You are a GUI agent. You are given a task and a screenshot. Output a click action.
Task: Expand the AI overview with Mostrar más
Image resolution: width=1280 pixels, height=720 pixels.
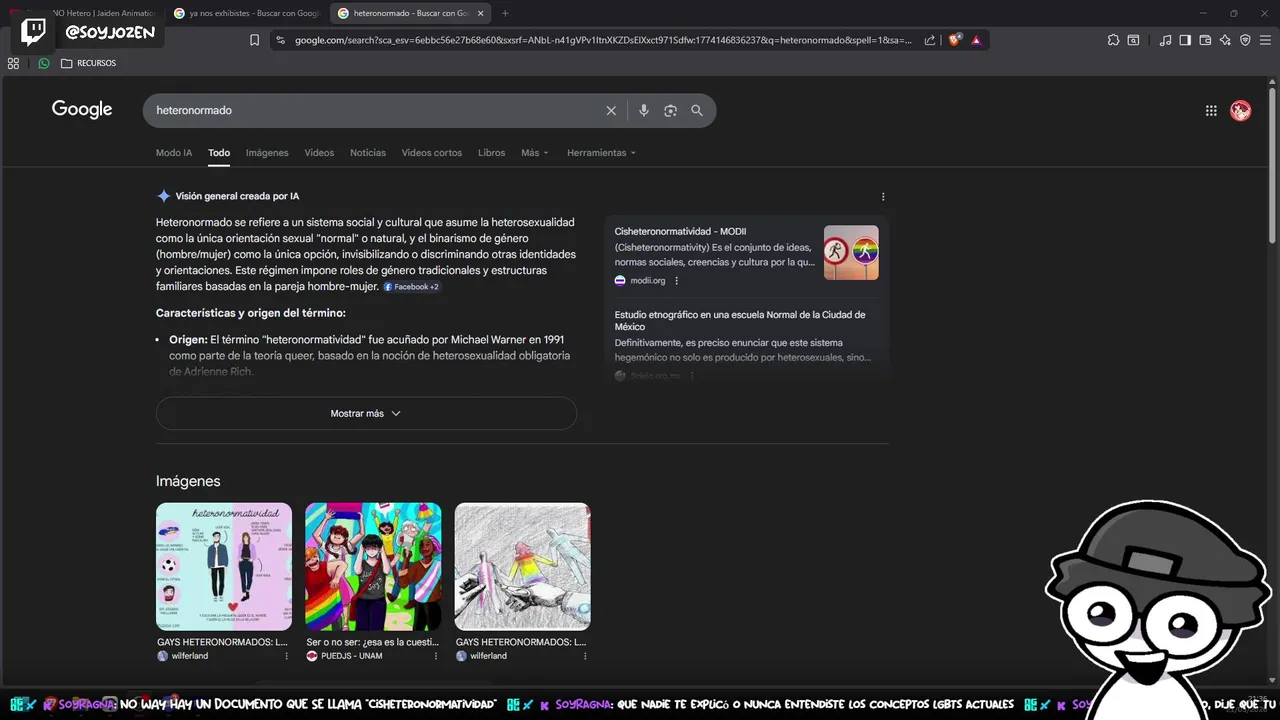tap(366, 413)
